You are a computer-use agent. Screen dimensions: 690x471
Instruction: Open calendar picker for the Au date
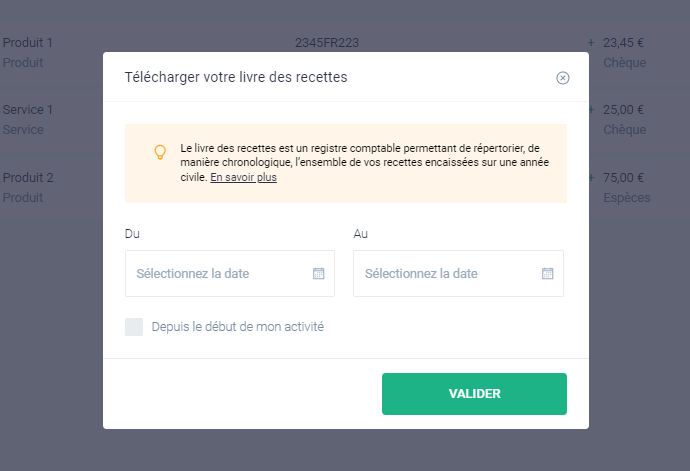tap(547, 273)
